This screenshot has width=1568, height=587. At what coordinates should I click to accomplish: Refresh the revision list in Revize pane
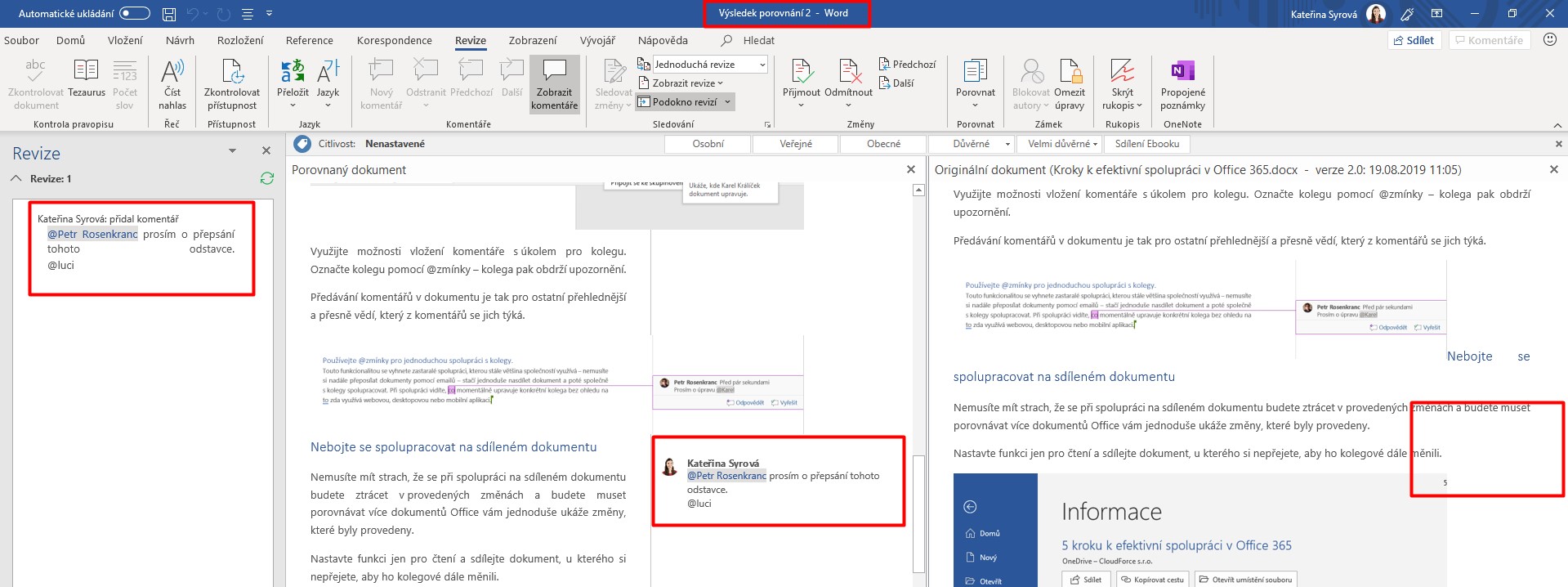(x=266, y=178)
